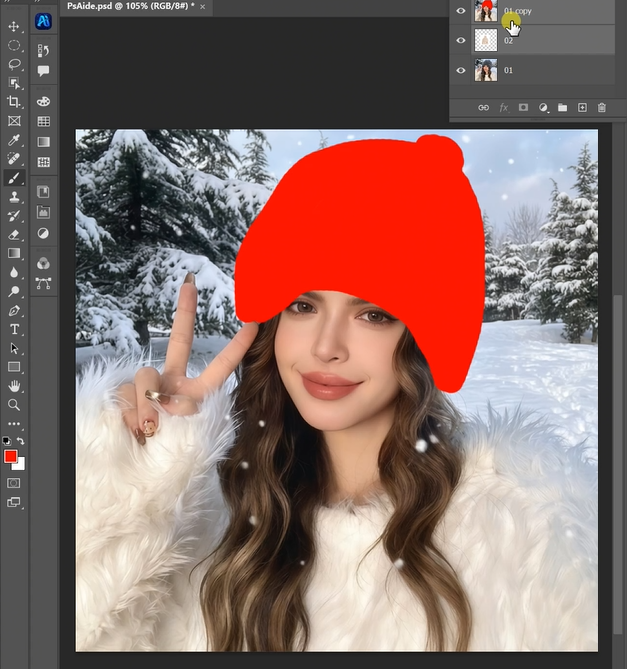
Task: Hide the 02 layer
Action: click(x=461, y=40)
